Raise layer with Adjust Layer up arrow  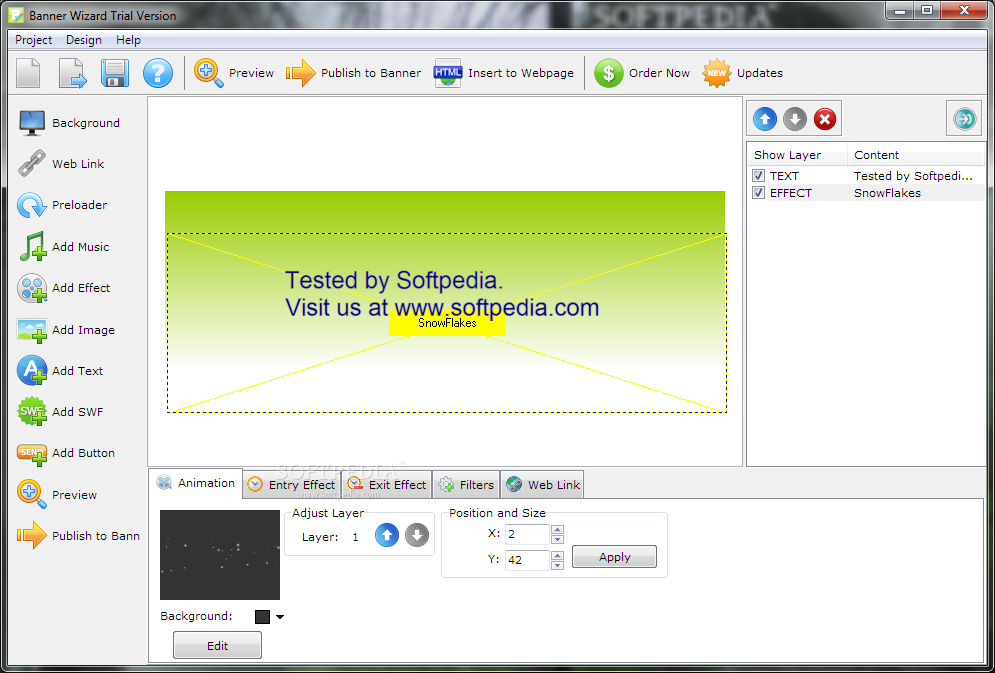[387, 535]
